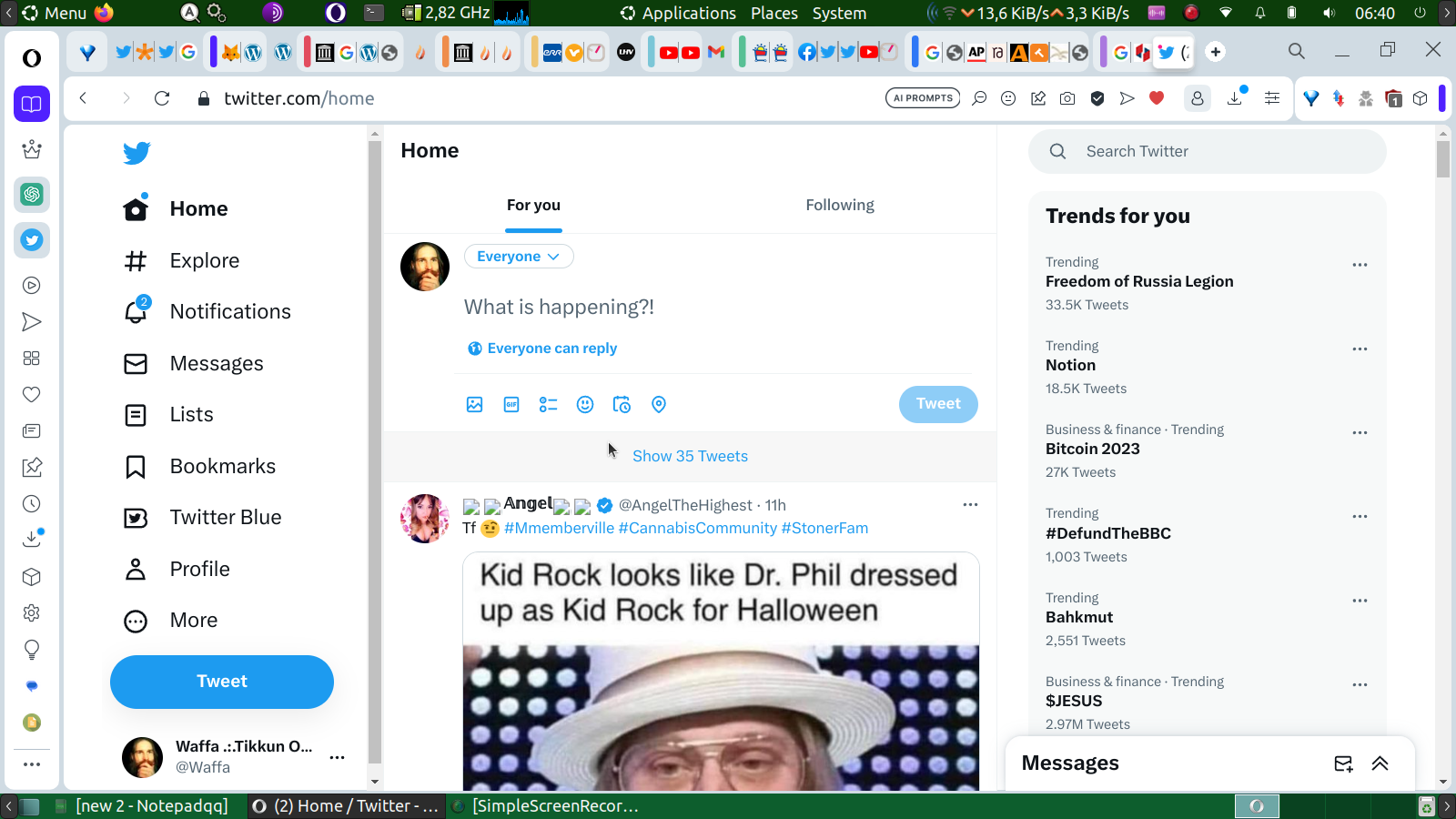Viewport: 1456px width, 819px height.
Task: Open the browser downloads icon
Action: (1235, 98)
